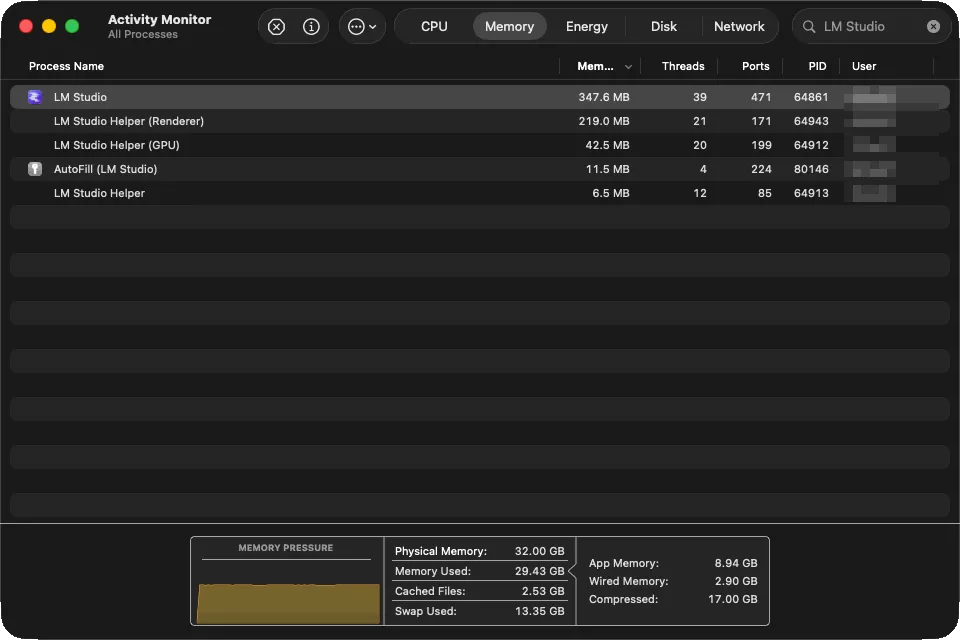Click the search magnifier icon
This screenshot has height=640, width=960.
pyautogui.click(x=809, y=26)
